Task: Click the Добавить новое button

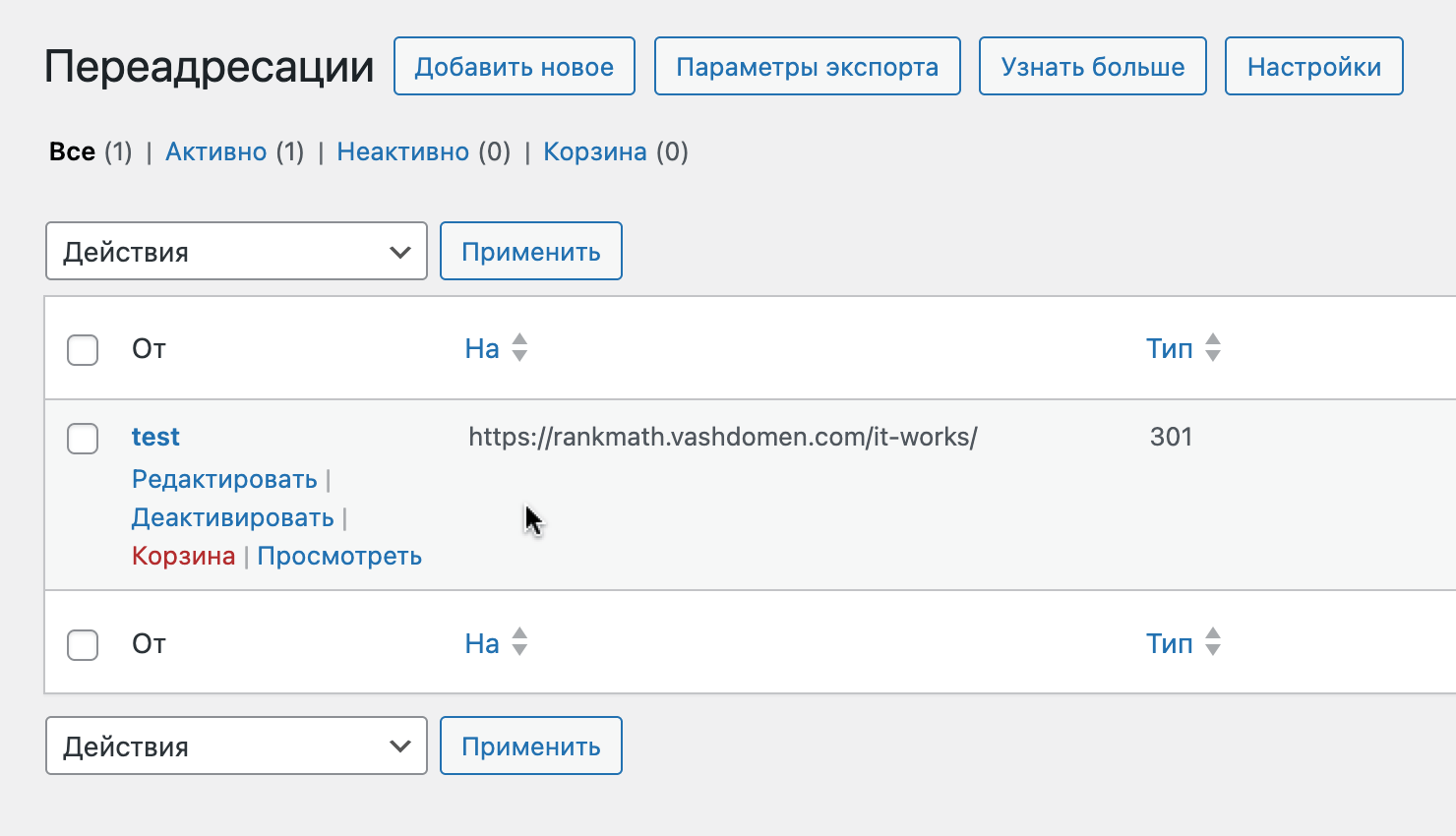Action: [515, 66]
